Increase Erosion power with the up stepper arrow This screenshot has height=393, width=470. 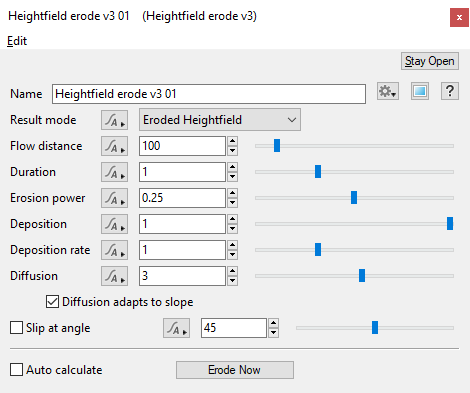[x=233, y=193]
